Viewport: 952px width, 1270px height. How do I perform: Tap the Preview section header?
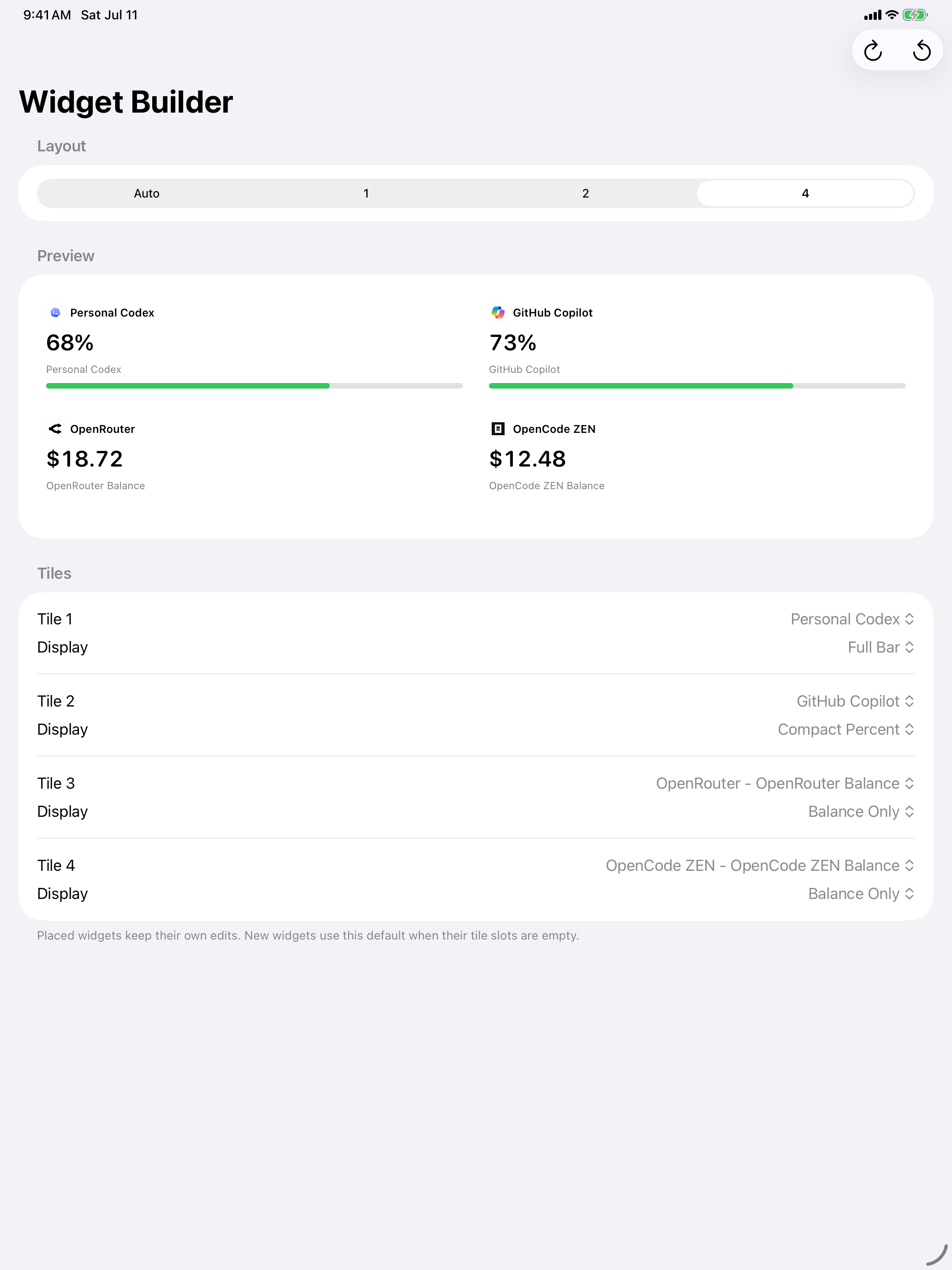pos(65,256)
